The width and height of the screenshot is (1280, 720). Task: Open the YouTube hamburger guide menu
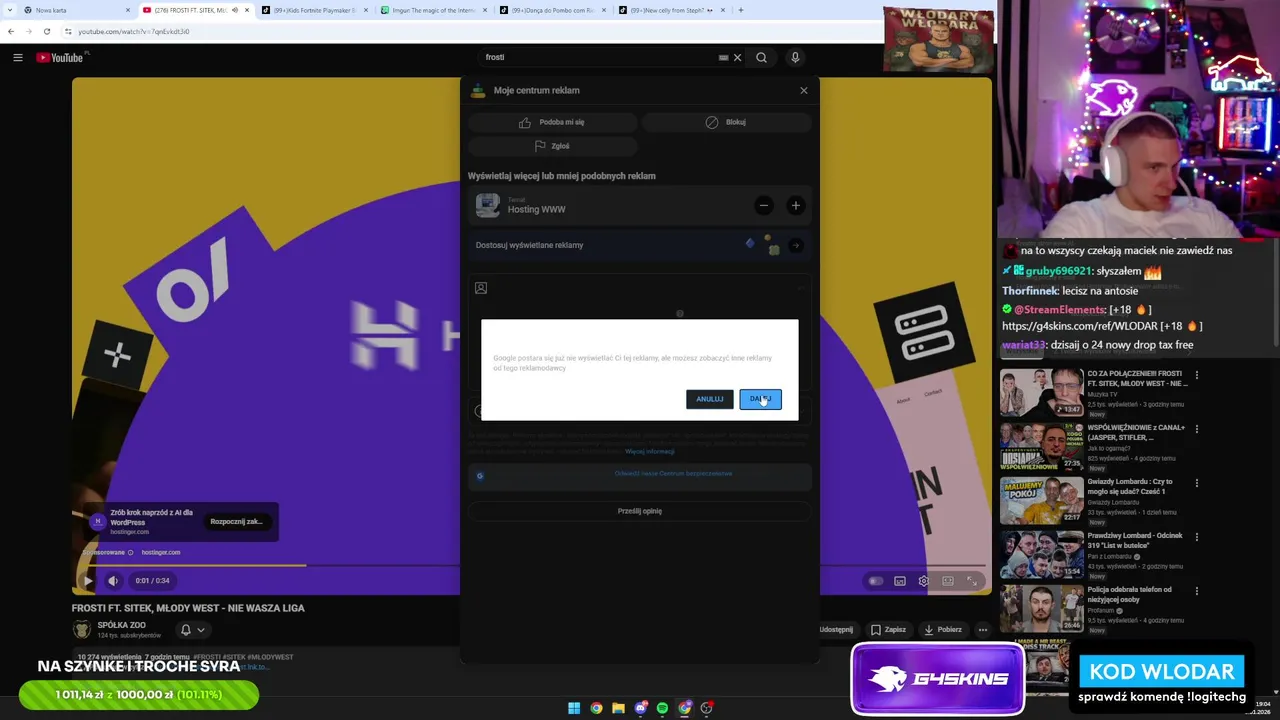pos(17,58)
